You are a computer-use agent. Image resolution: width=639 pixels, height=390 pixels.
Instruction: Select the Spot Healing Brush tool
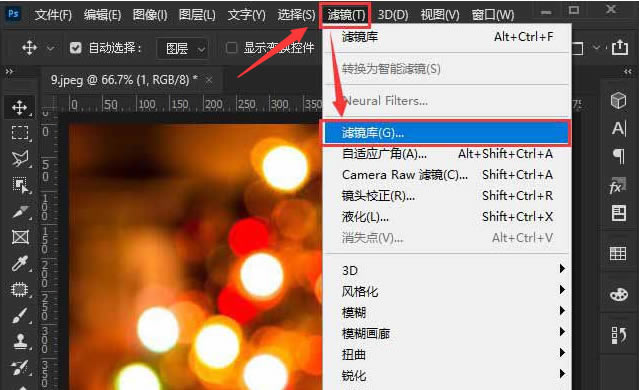[x=20, y=289]
